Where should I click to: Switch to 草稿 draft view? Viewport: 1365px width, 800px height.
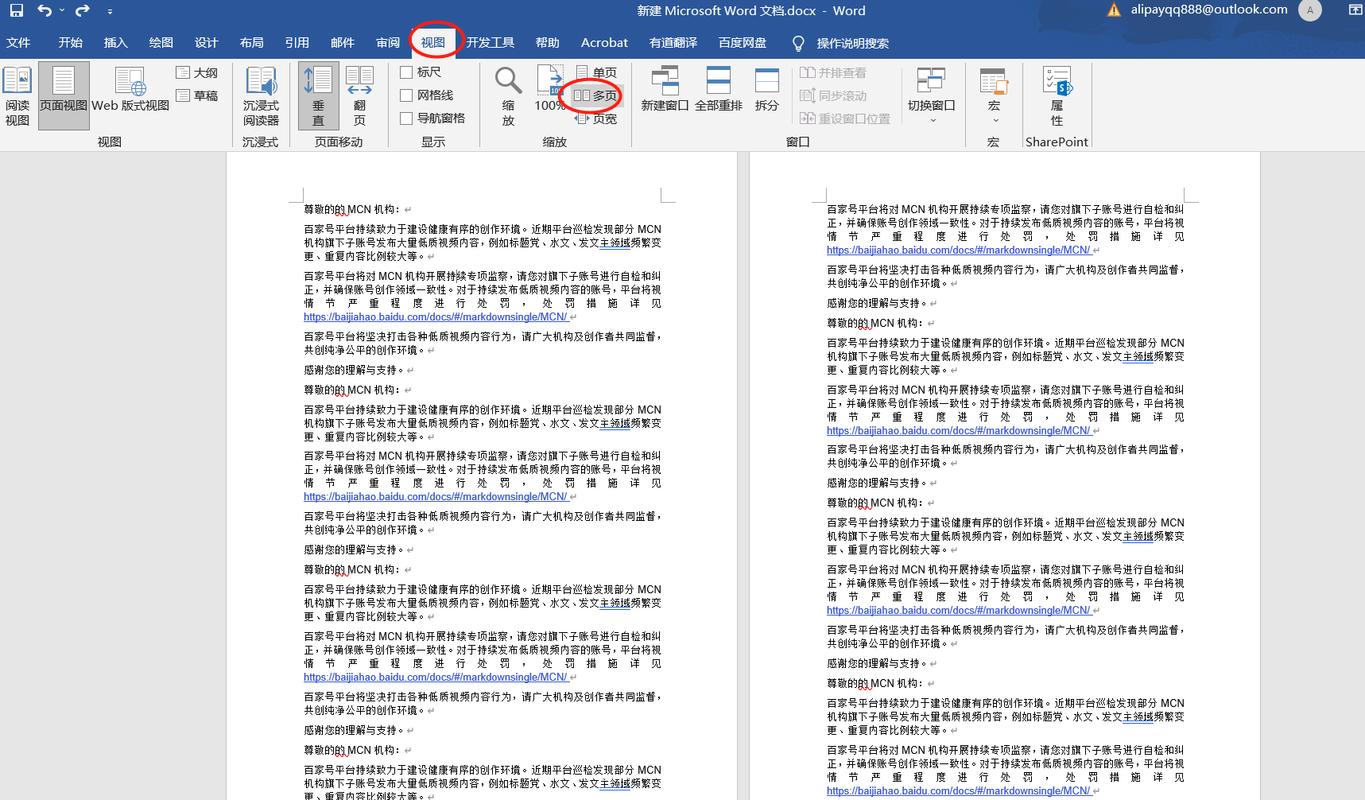[x=197, y=96]
